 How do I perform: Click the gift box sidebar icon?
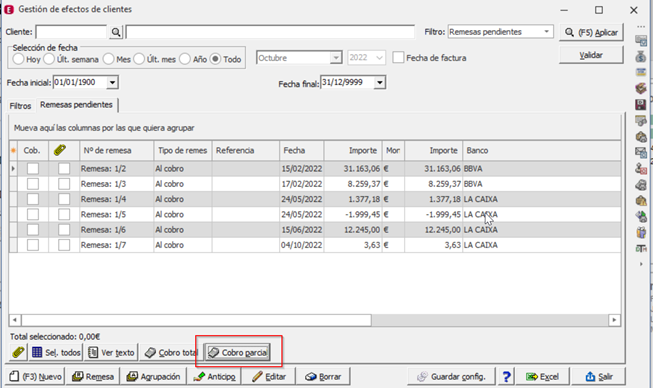coord(641,231)
